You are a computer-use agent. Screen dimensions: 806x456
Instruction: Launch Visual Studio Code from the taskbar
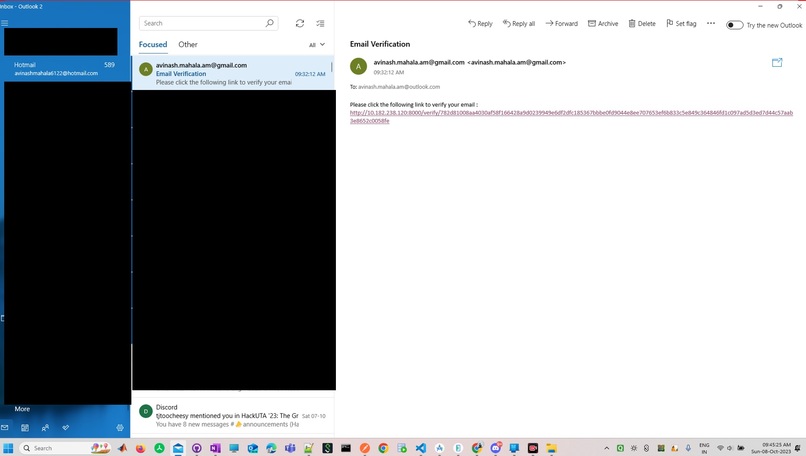(420, 448)
